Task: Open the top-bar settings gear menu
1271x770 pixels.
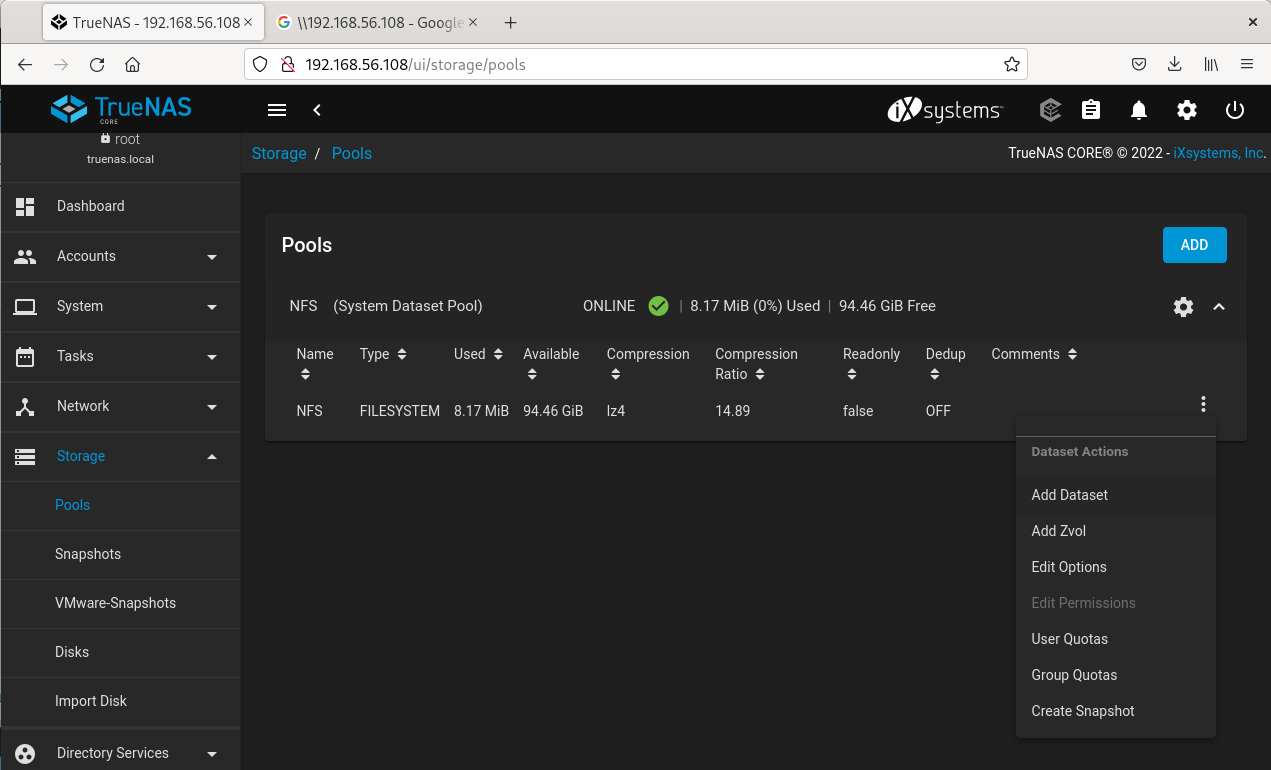Action: [1186, 110]
